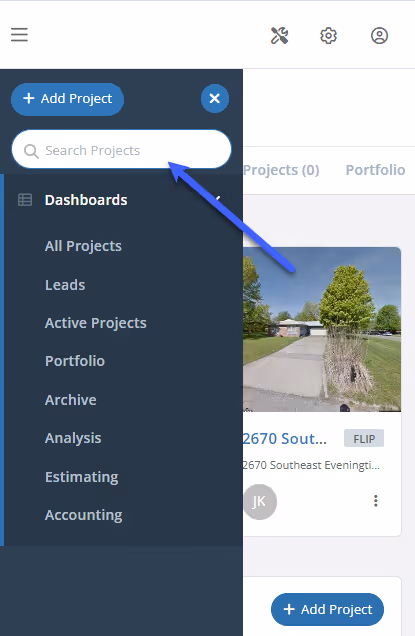Switch to the Projects (0) tab
This screenshot has height=636, width=415.
click(281, 170)
